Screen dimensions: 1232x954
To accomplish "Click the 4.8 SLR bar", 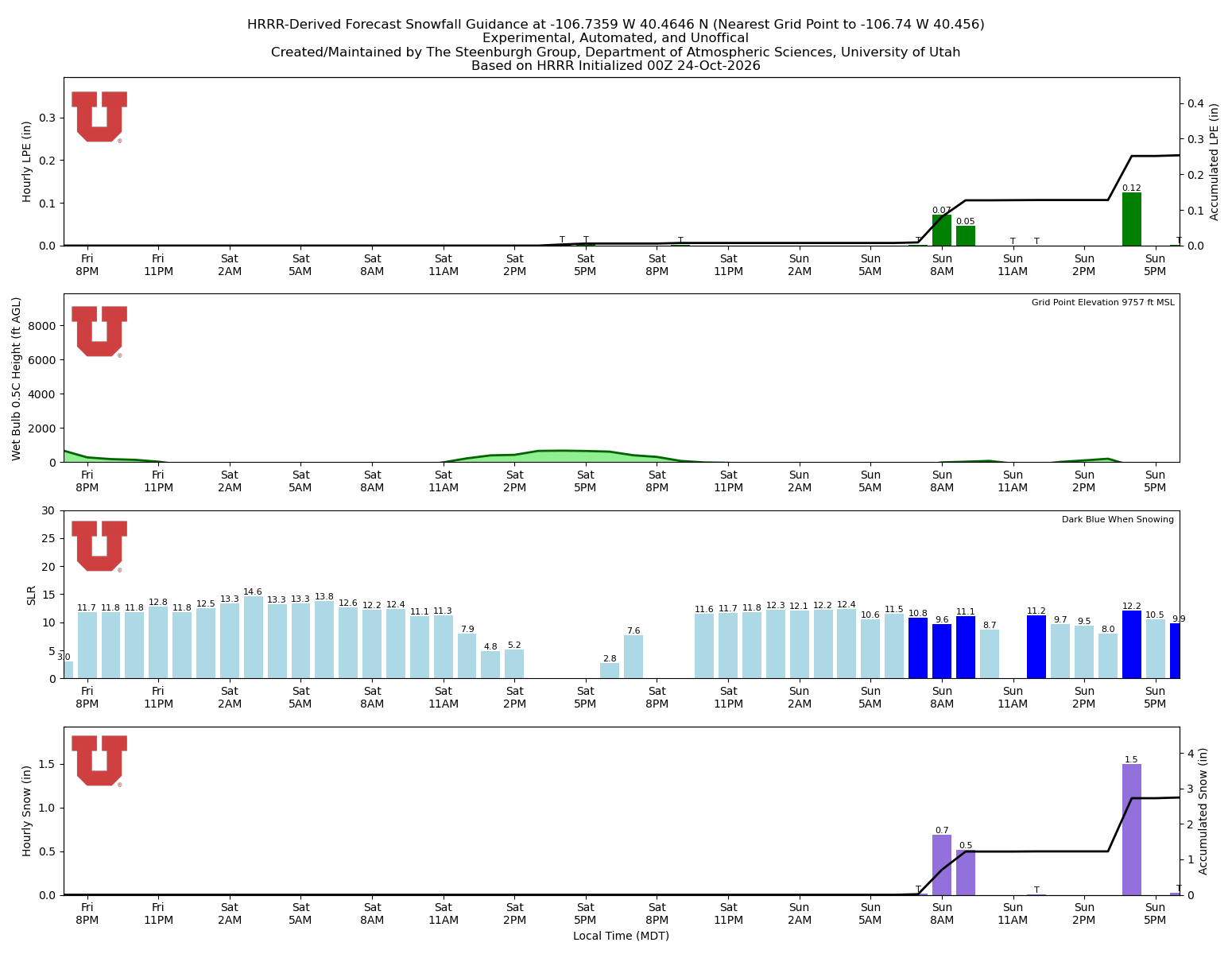I will pyautogui.click(x=490, y=665).
